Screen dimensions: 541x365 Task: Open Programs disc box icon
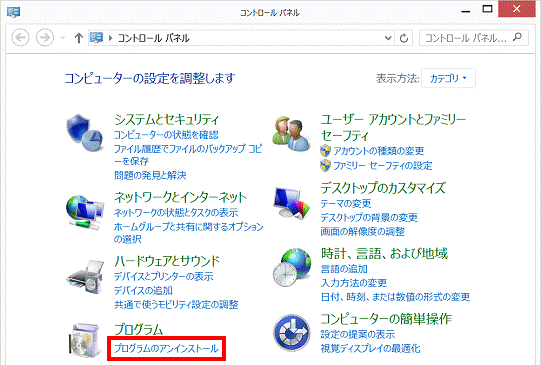click(85, 340)
